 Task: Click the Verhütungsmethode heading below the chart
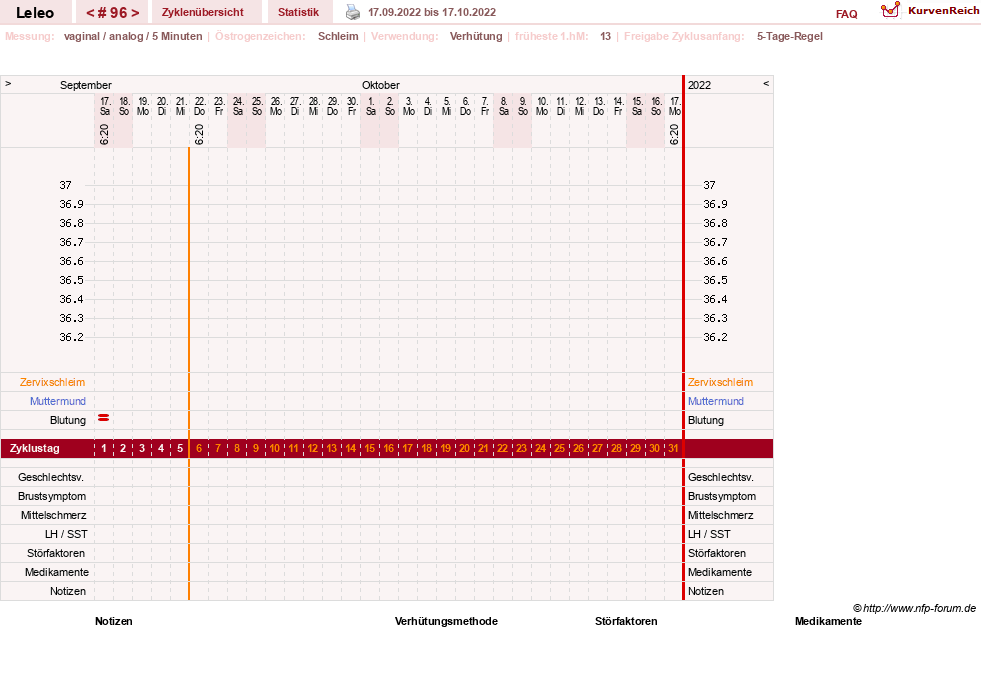click(446, 621)
